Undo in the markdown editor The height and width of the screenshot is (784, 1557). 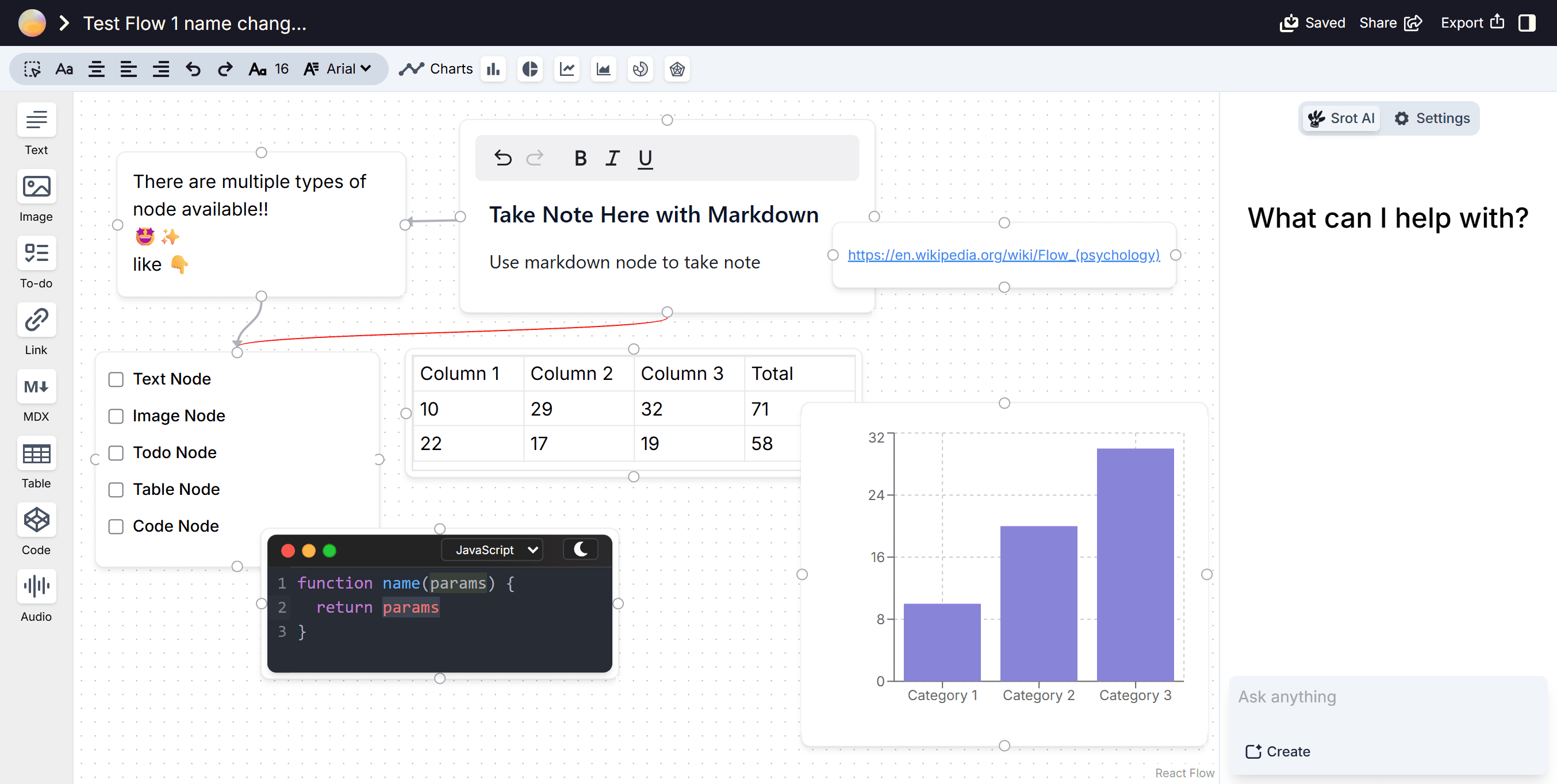point(503,158)
